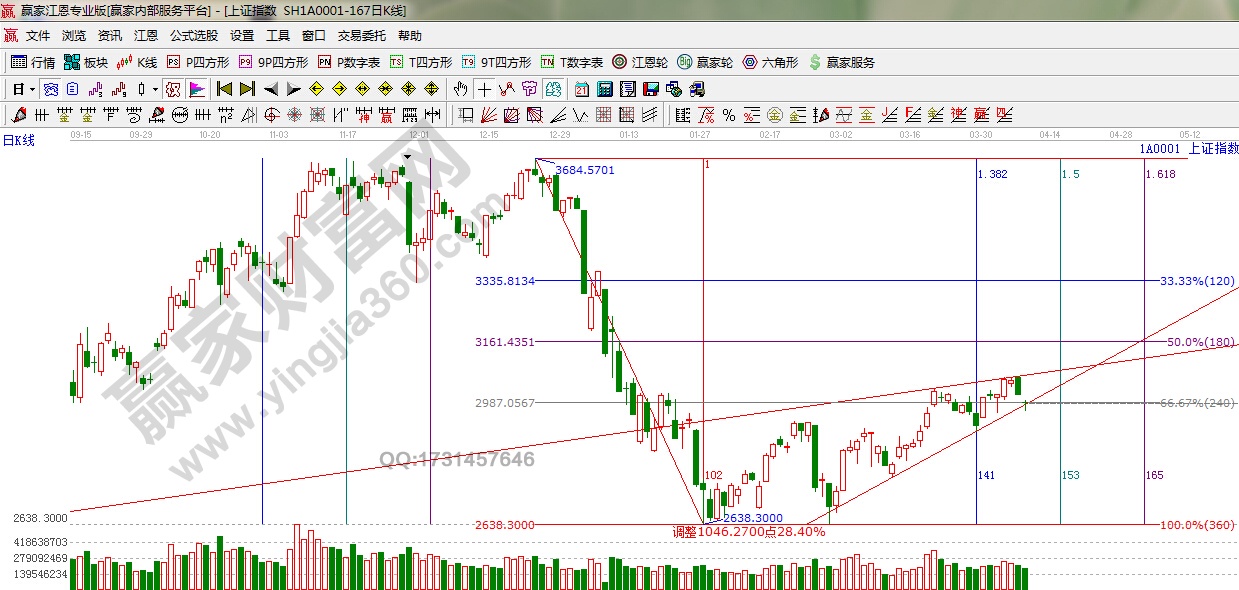Select the percent (%) drawing tool
The width and height of the screenshot is (1239, 590).
pyautogui.click(x=729, y=114)
